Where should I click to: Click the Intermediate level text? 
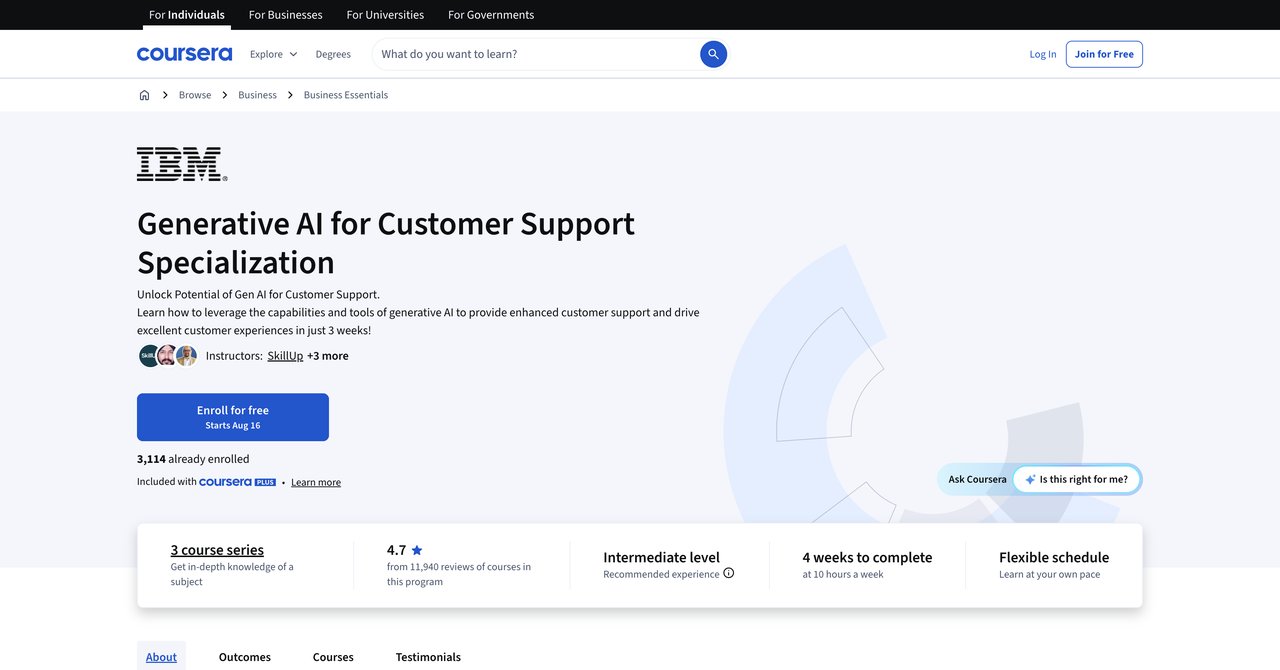(661, 558)
